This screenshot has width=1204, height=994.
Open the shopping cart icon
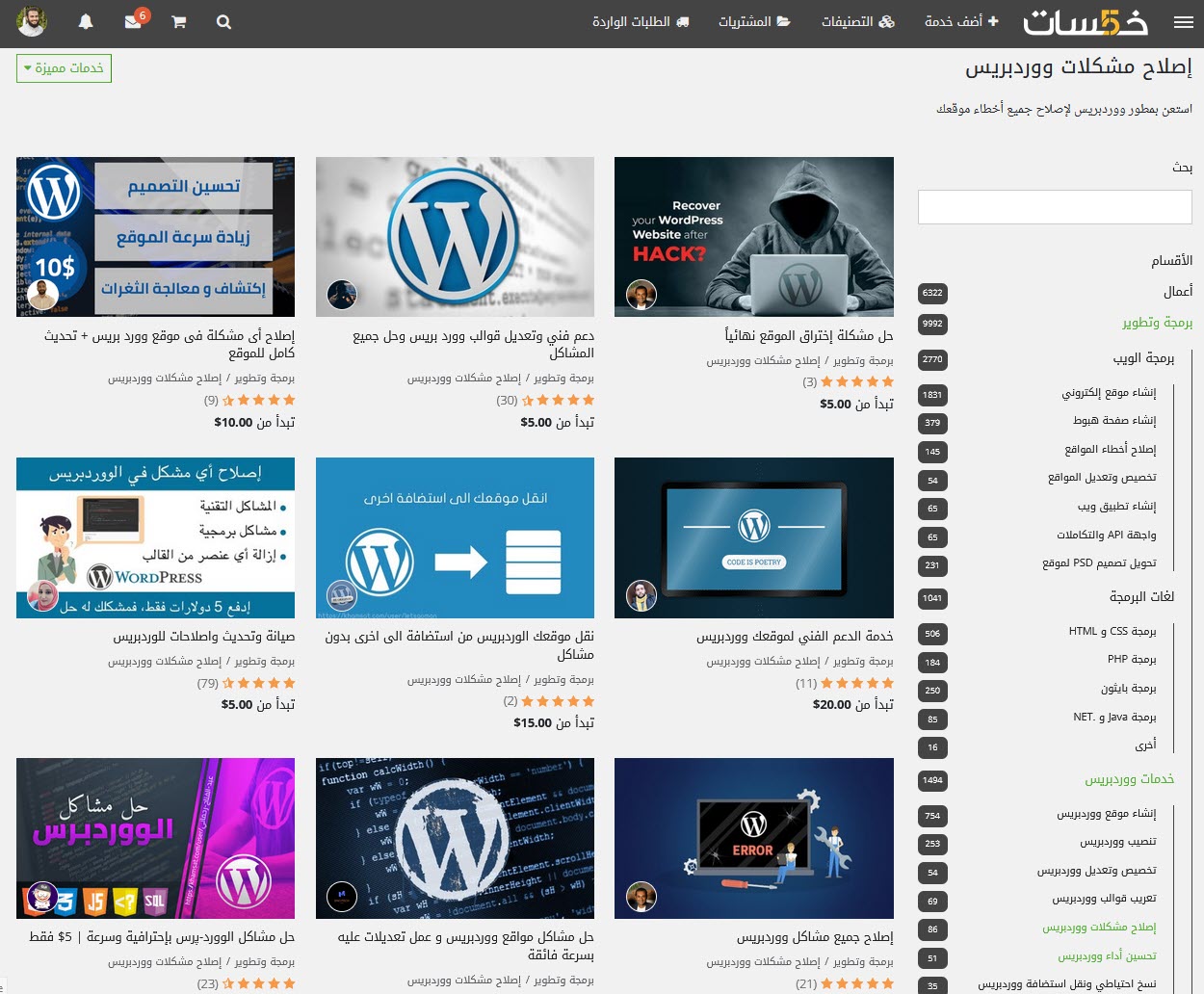[179, 22]
